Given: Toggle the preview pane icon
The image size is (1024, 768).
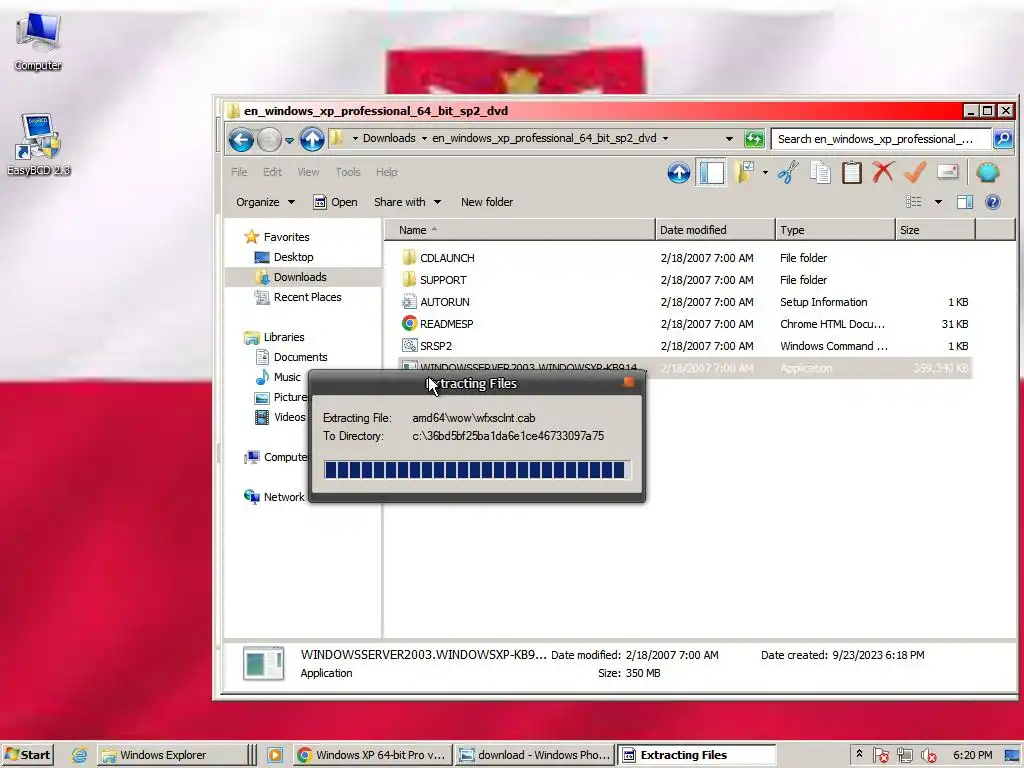Looking at the screenshot, I should [965, 202].
